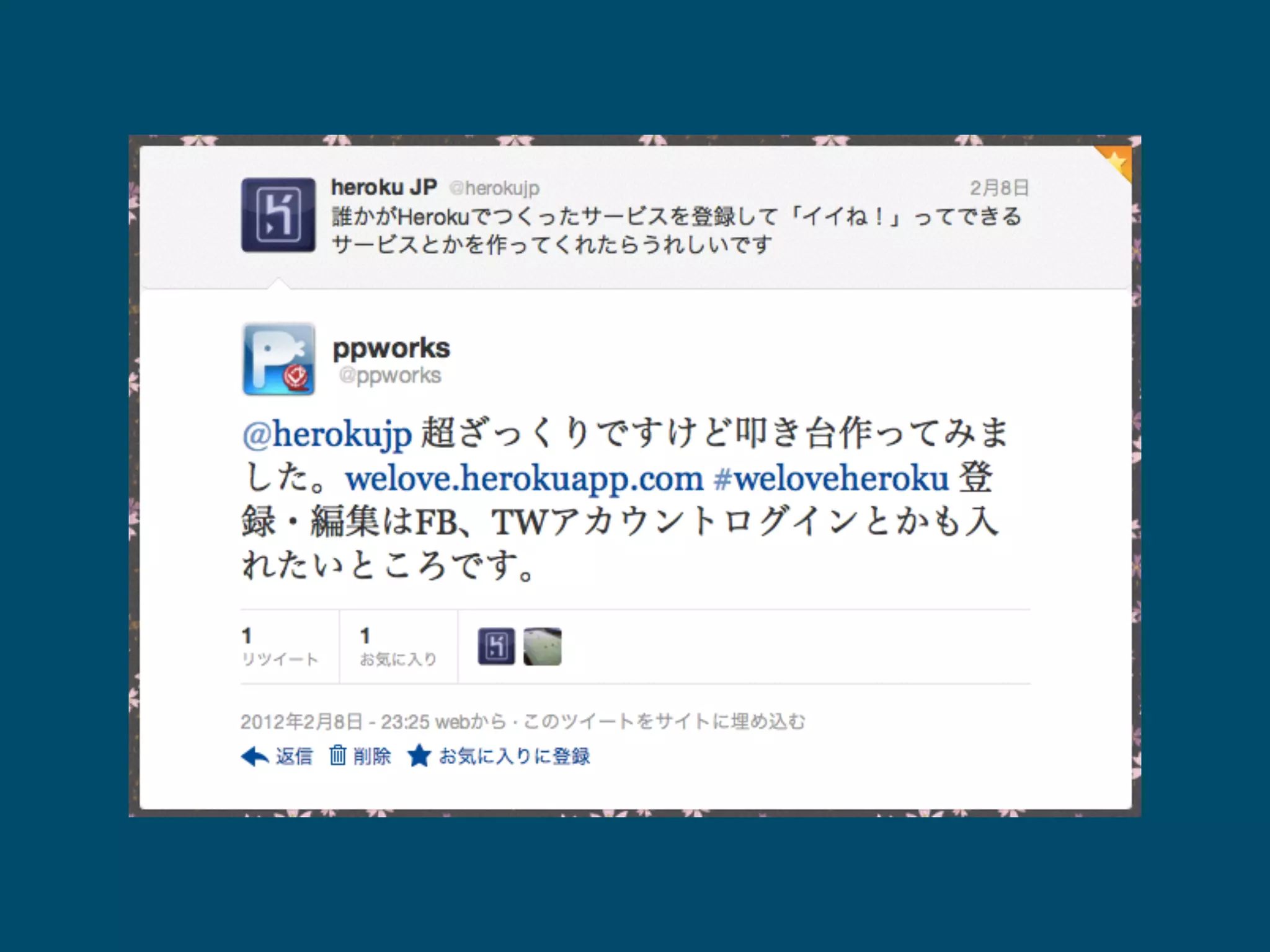Click the second small user avatar thumbnail
1270x952 pixels.
[543, 646]
